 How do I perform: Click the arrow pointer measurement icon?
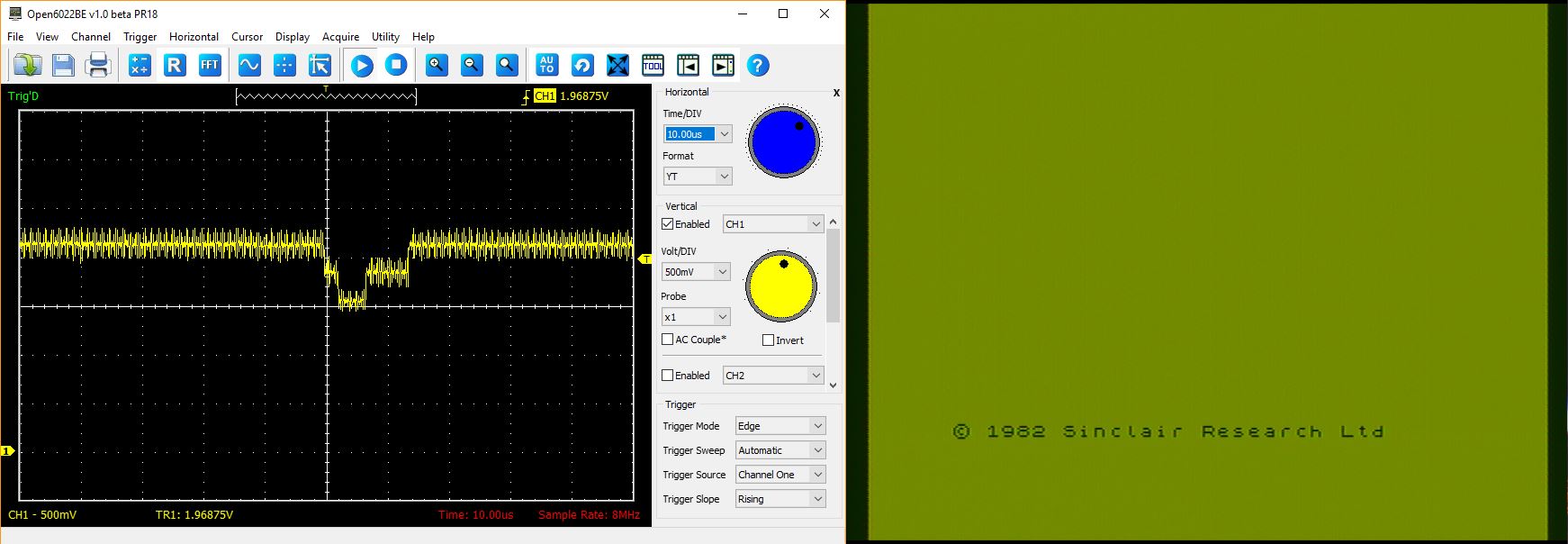(x=320, y=65)
